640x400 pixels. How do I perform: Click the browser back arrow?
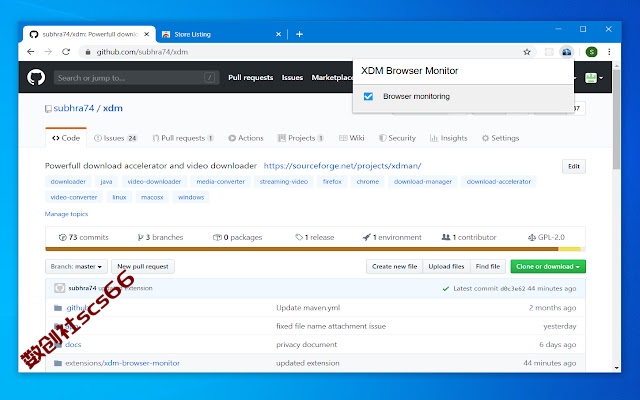click(31, 52)
